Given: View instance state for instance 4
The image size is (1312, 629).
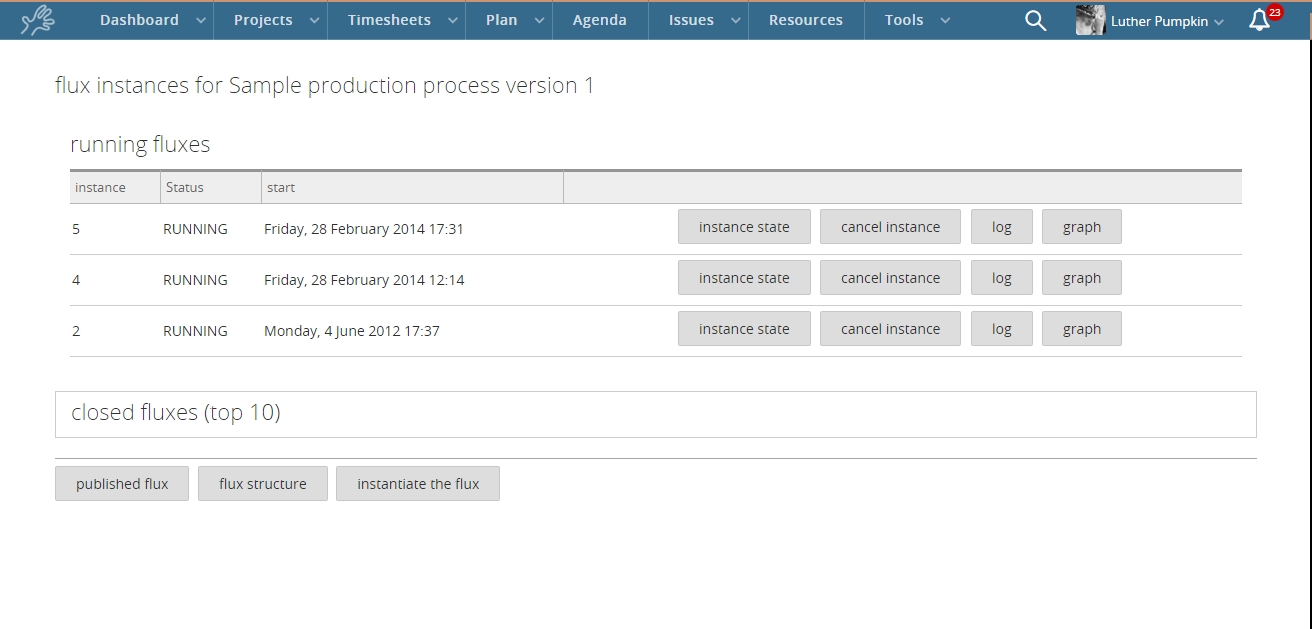Looking at the screenshot, I should click(744, 278).
